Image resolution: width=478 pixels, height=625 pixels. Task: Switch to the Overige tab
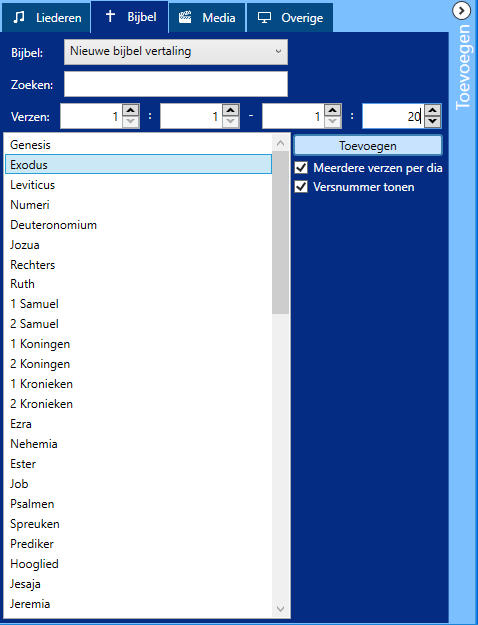[x=290, y=18]
